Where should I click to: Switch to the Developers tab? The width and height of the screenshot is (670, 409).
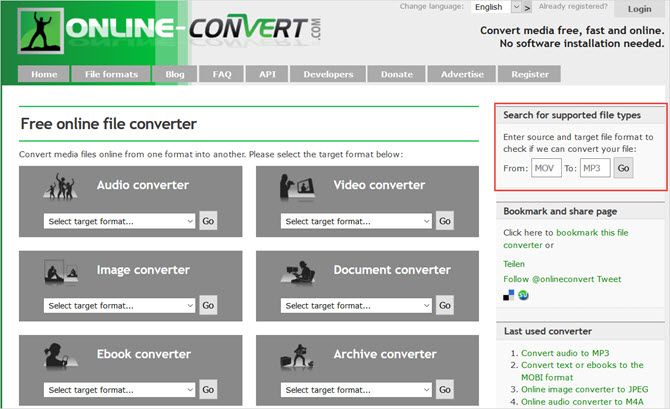(328, 74)
